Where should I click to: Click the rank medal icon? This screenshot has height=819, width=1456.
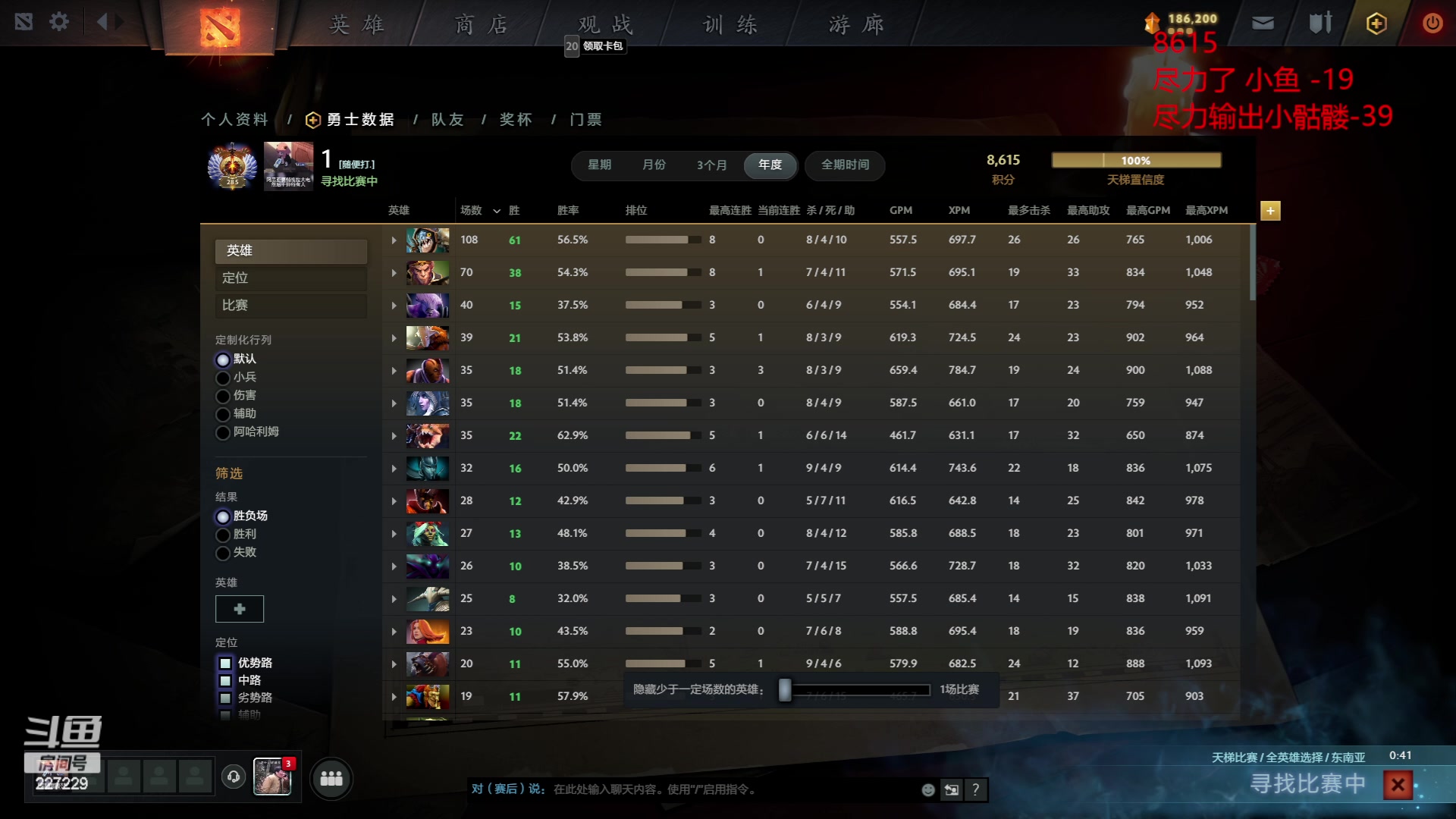(x=232, y=166)
